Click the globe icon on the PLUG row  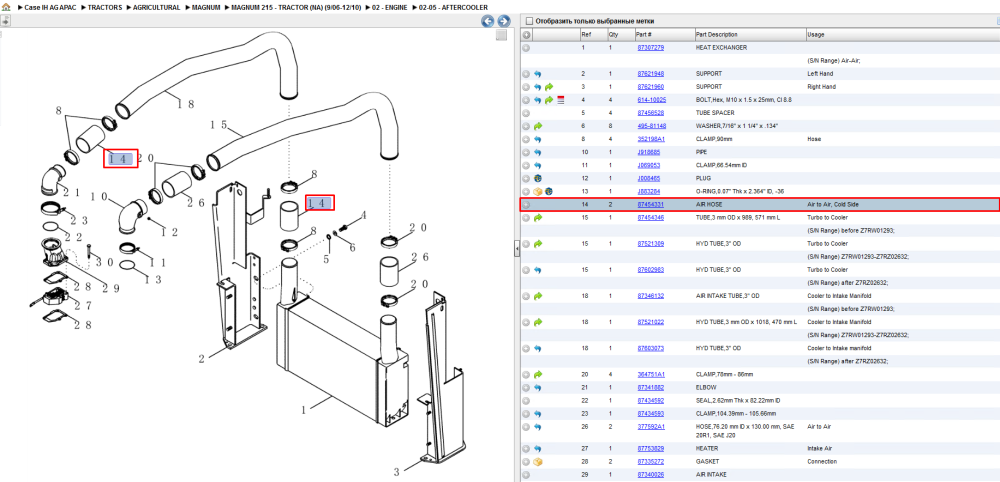coord(538,179)
